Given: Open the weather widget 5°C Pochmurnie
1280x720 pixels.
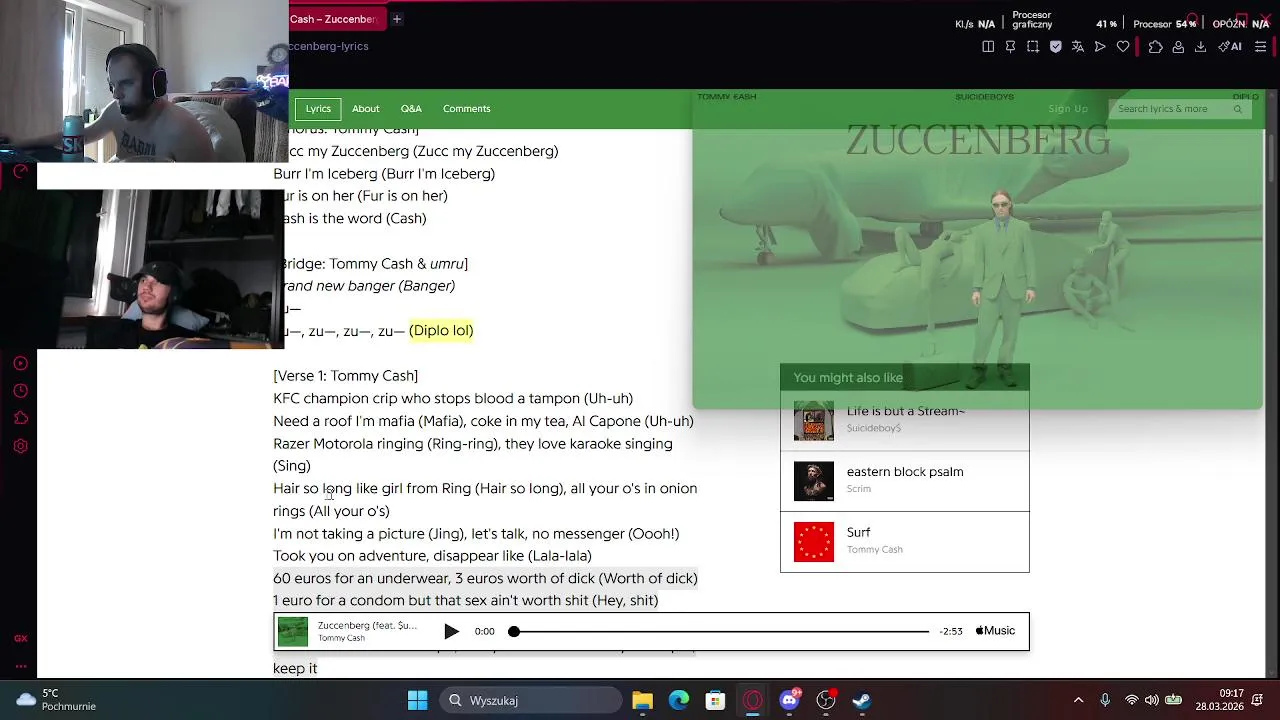Looking at the screenshot, I should pos(55,700).
